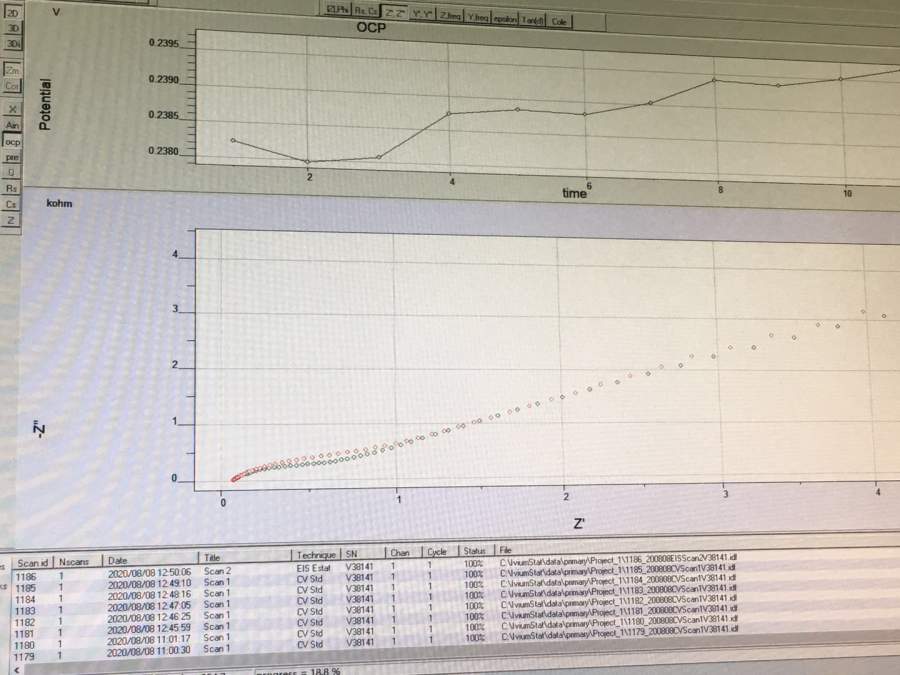Open the Rs, Cs plot tab
This screenshot has height=675, width=900.
pos(366,12)
